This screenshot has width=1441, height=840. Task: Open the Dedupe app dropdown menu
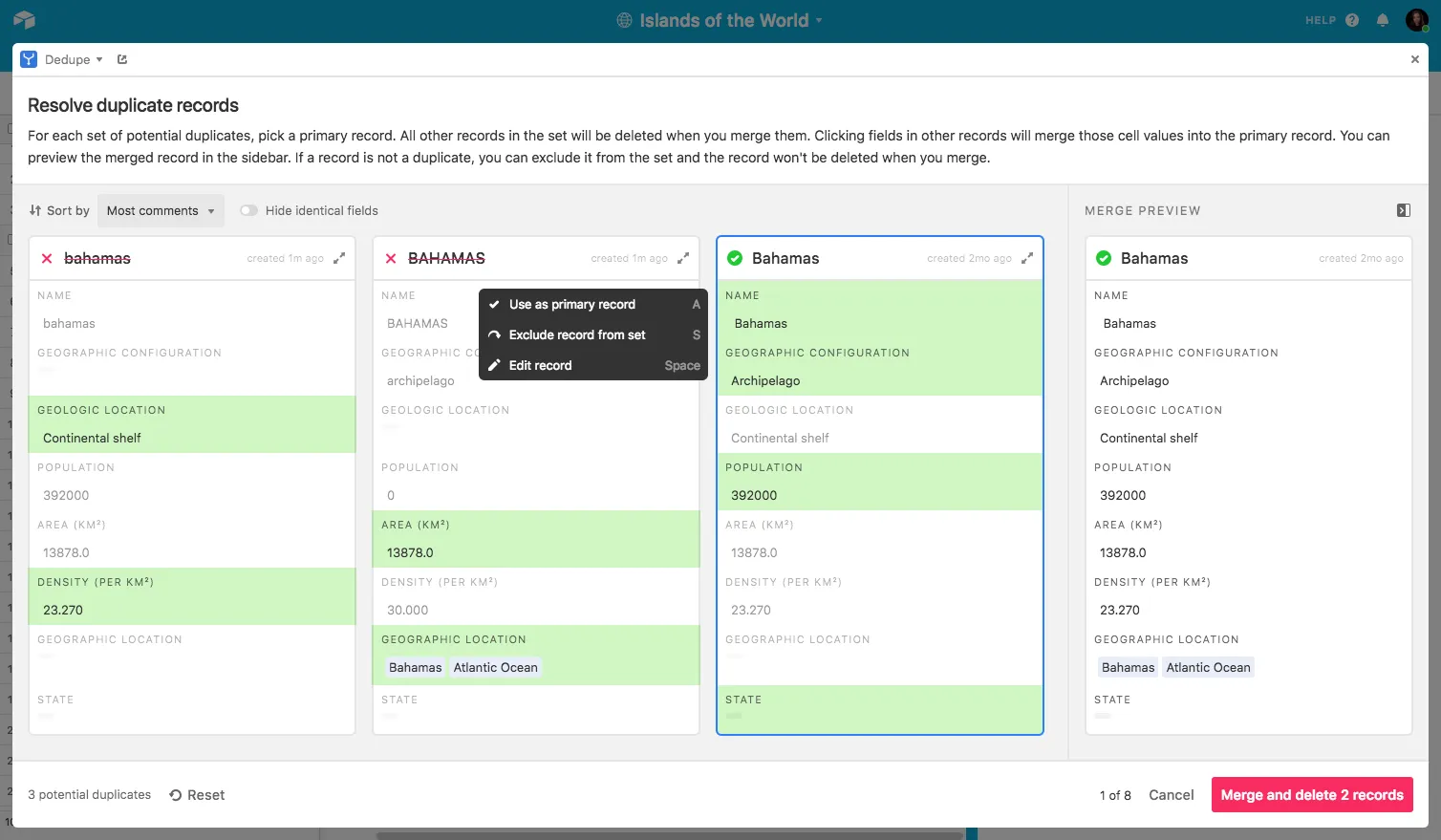click(x=73, y=59)
